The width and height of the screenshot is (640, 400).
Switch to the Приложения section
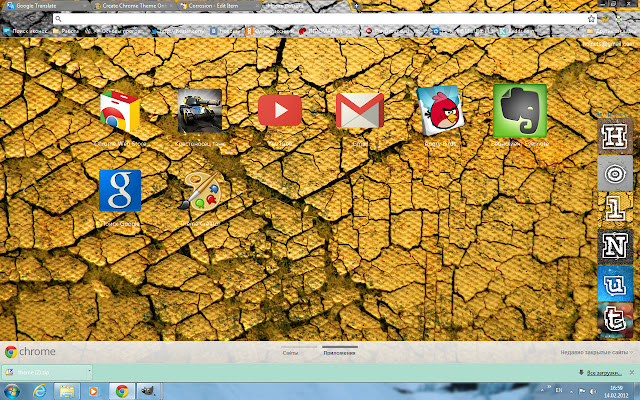click(x=339, y=353)
